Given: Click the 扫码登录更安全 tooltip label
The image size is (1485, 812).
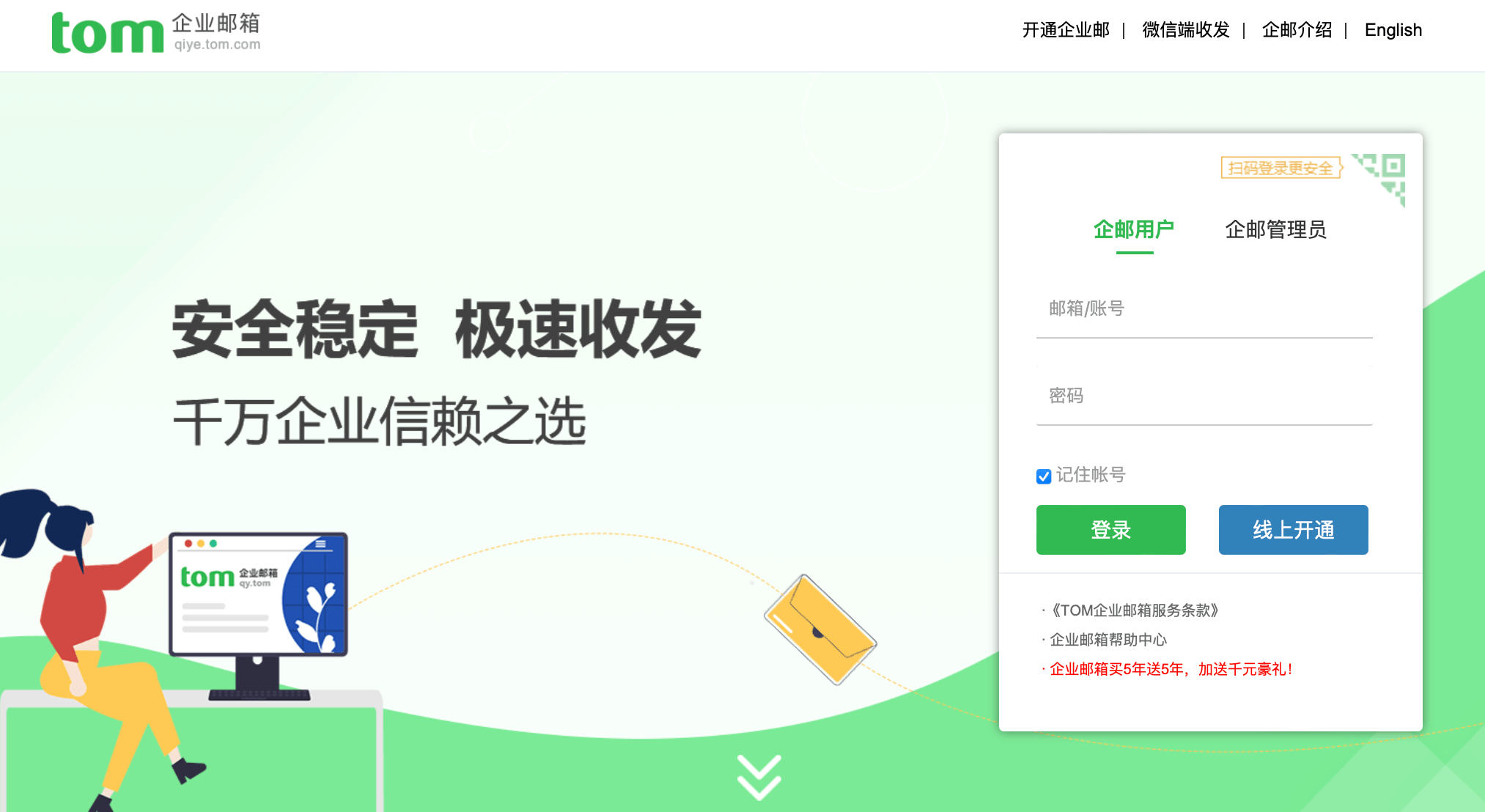Looking at the screenshot, I should pyautogui.click(x=1281, y=168).
